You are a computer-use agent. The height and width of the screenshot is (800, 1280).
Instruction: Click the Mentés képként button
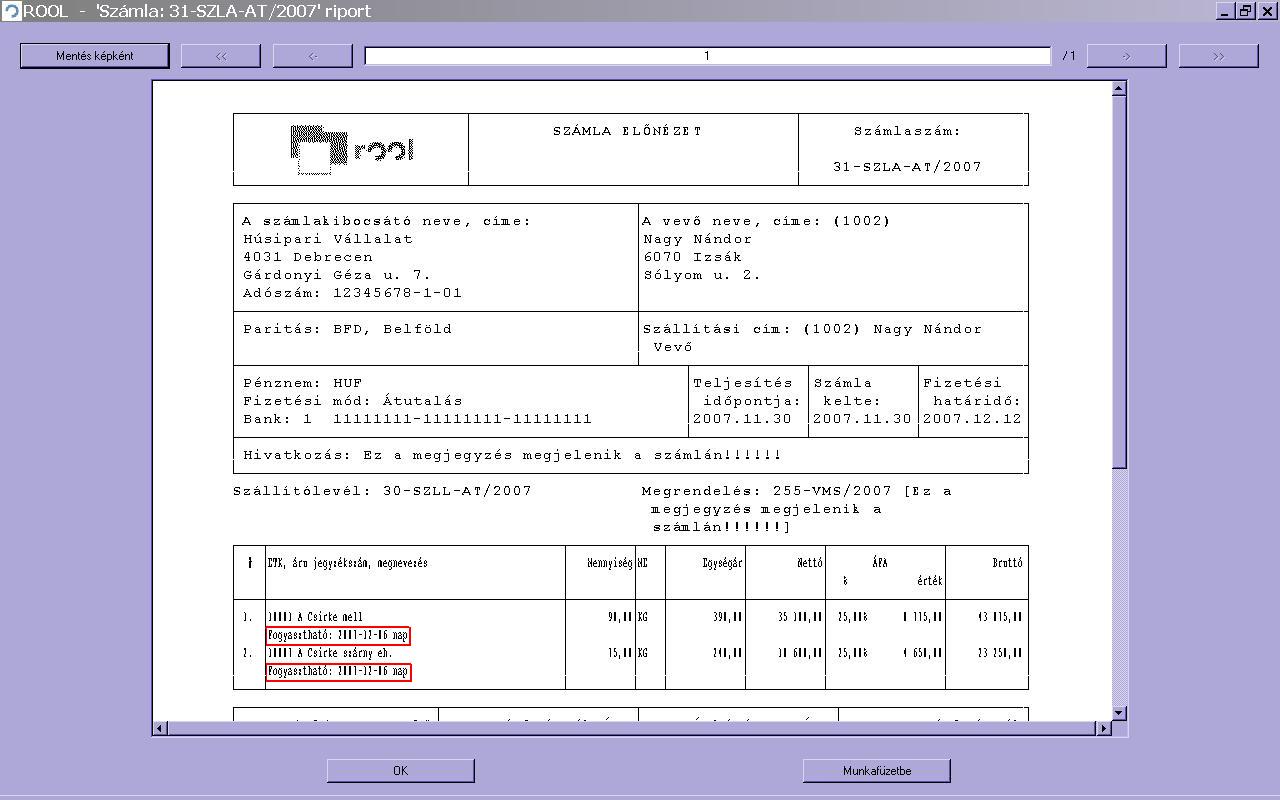click(95, 56)
